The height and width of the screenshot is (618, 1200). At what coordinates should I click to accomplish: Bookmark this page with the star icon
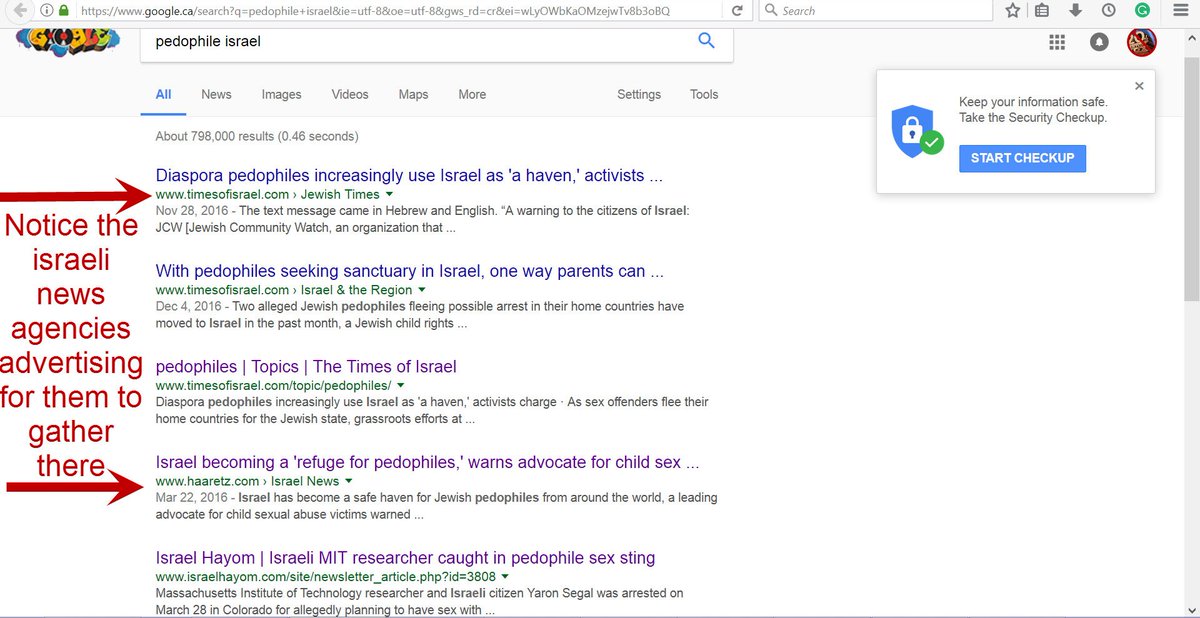tap(1012, 11)
